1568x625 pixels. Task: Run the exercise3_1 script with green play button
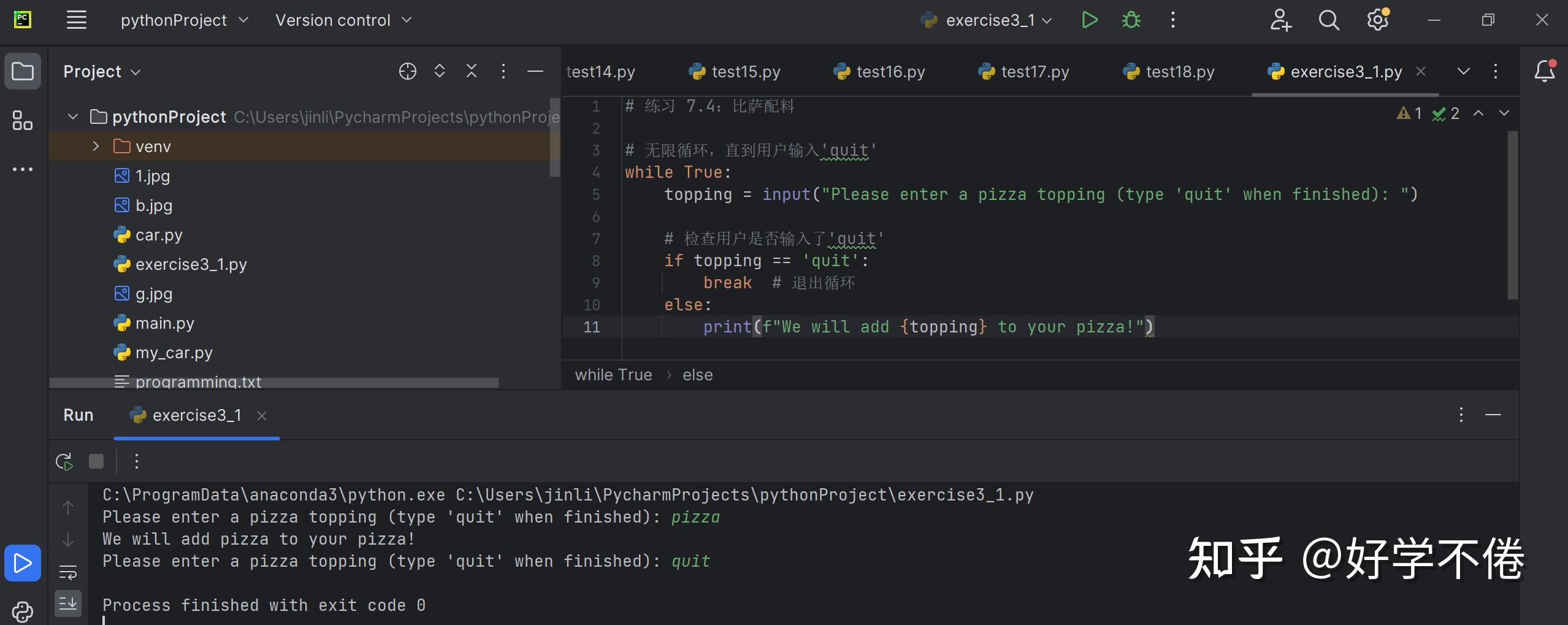[1089, 20]
